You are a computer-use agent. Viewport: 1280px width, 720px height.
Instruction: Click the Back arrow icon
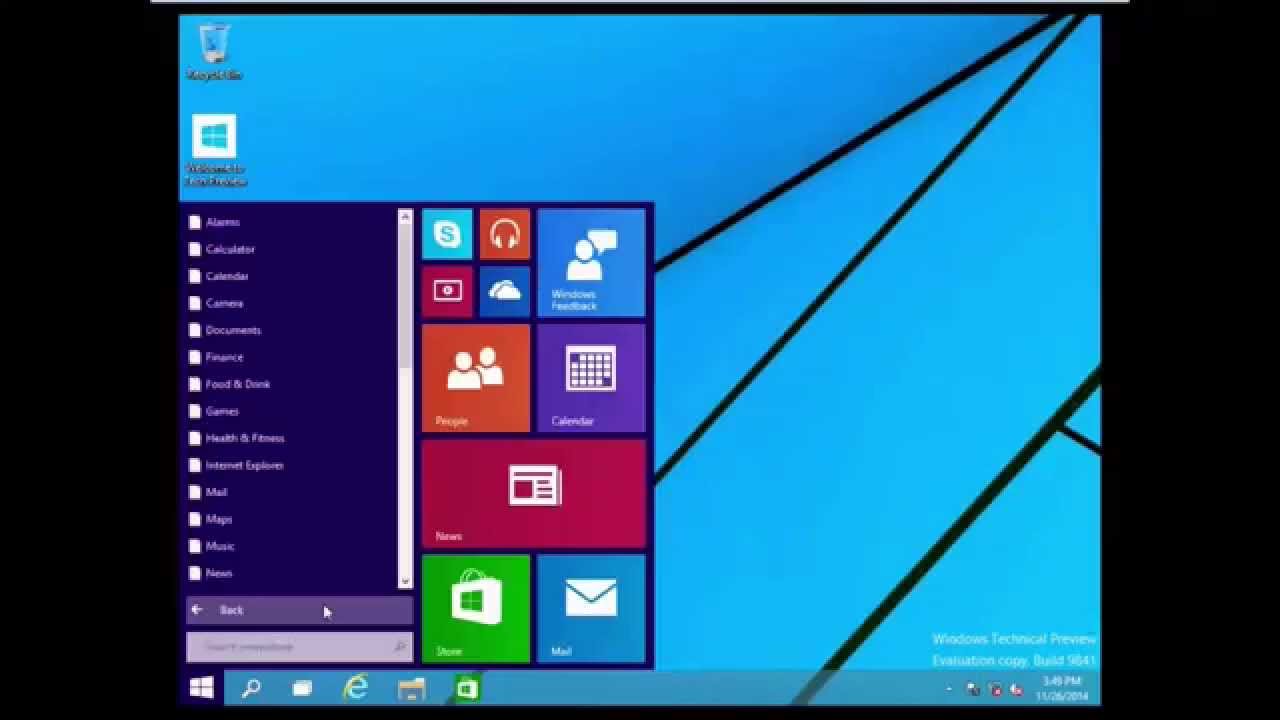point(197,609)
